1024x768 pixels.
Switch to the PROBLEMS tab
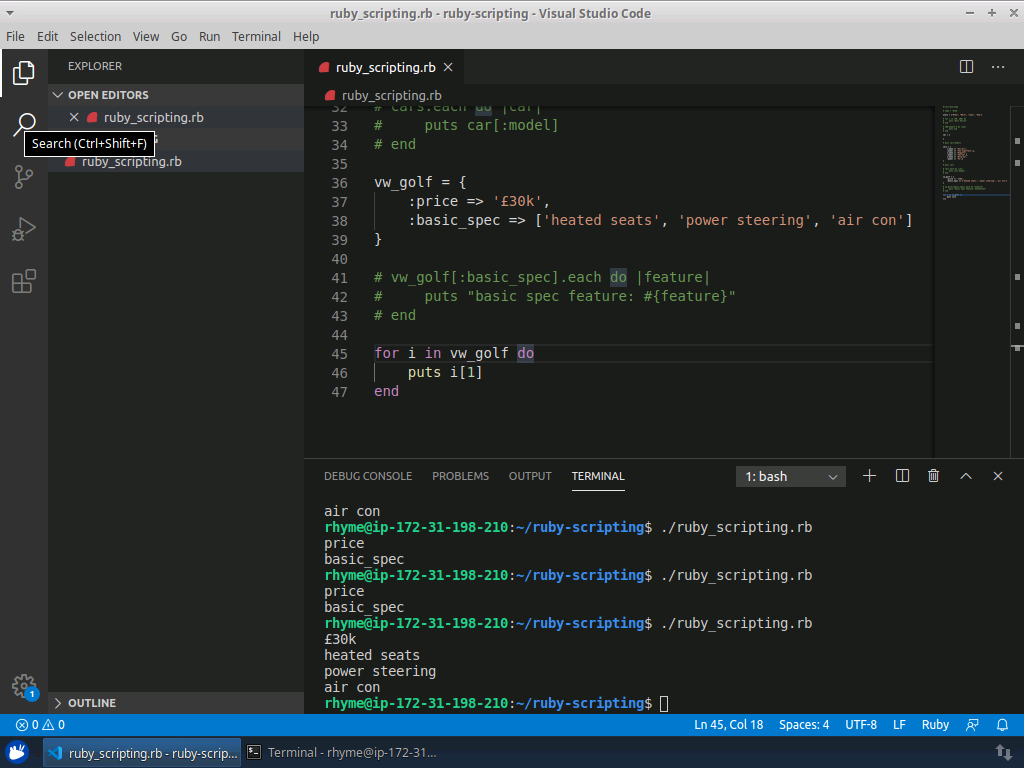click(x=460, y=476)
